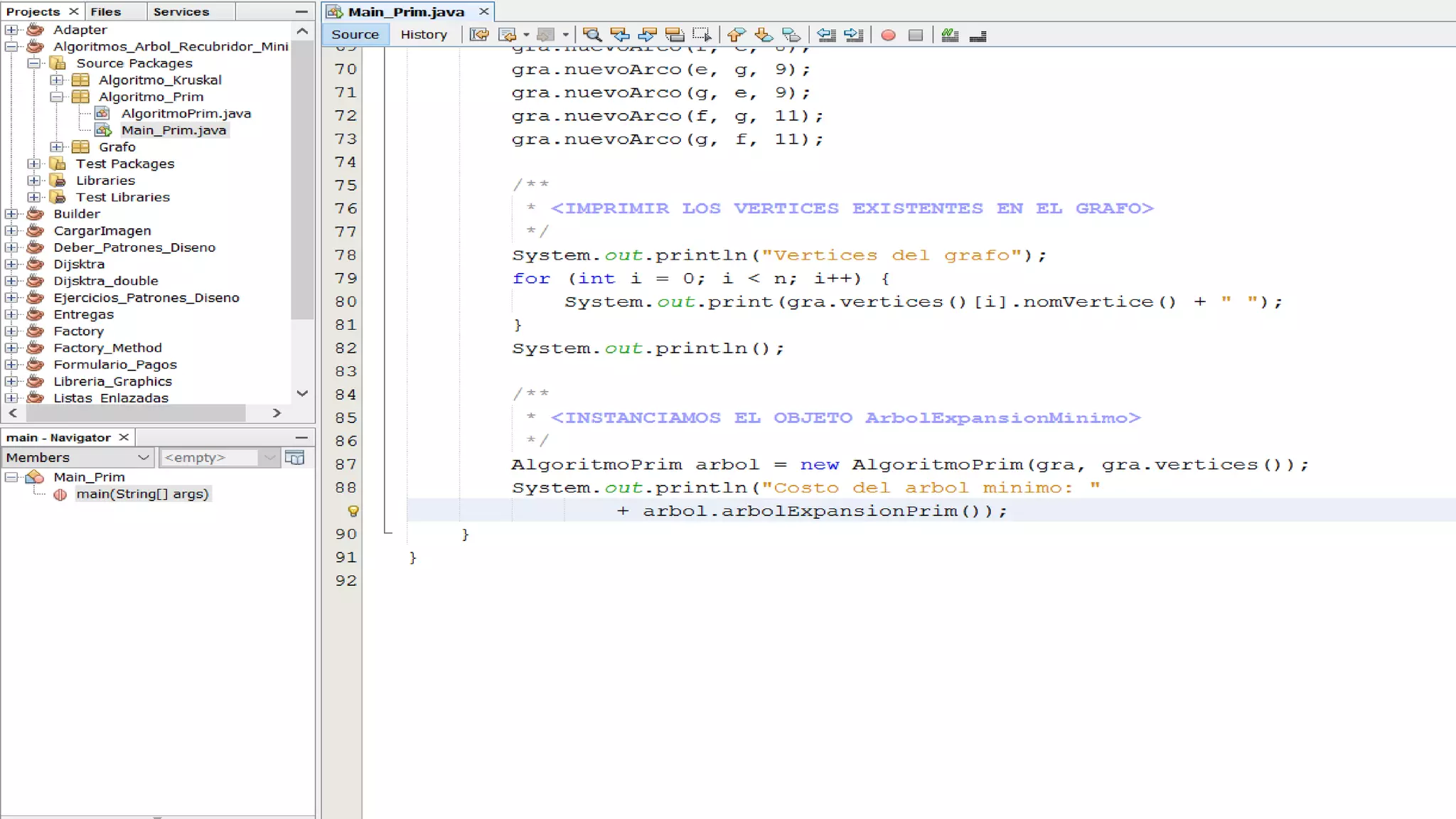
Task: Click Next Bookmark down-arrow icon
Action: [763, 35]
